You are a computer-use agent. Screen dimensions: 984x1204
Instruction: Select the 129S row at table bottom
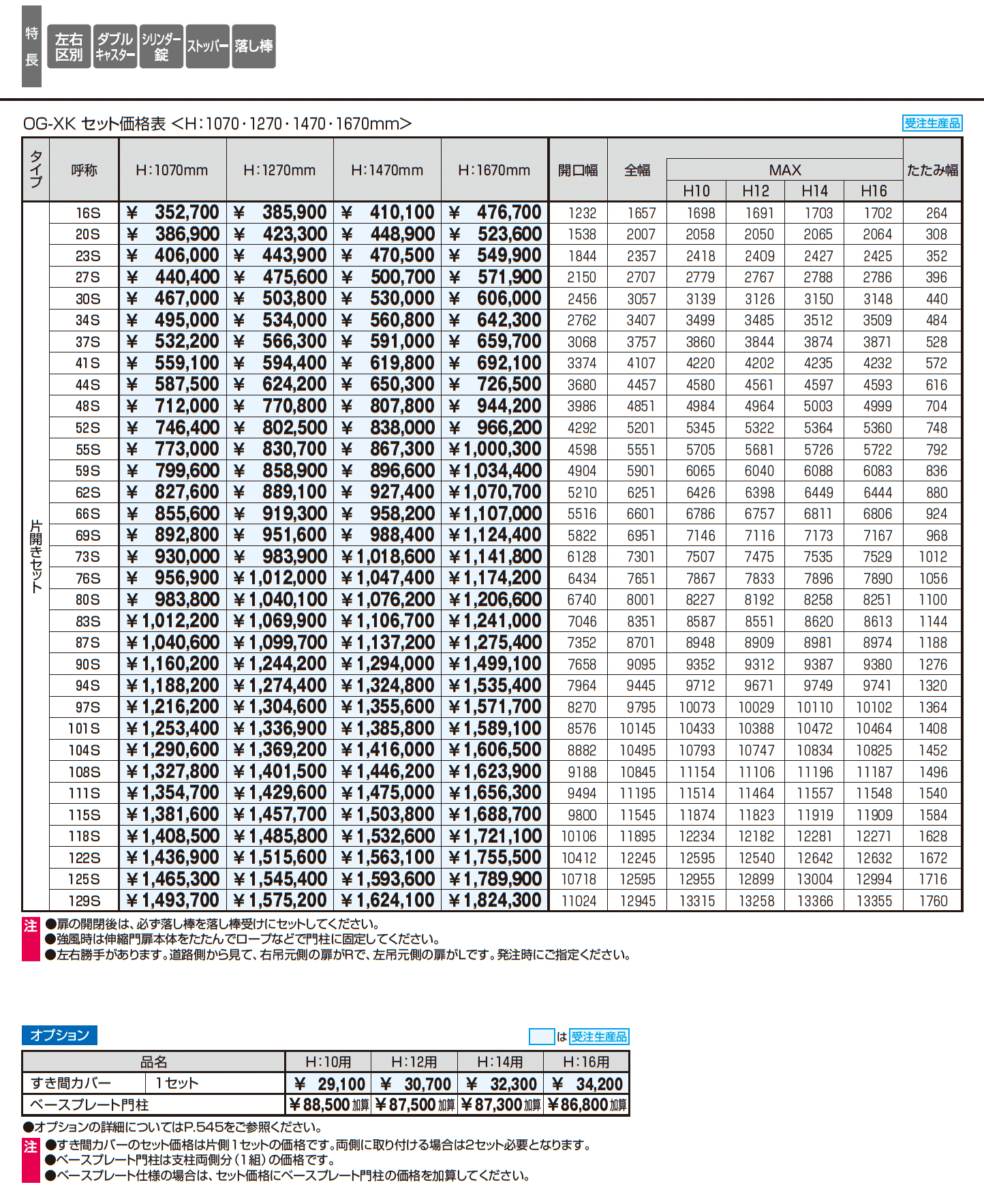pyautogui.click(x=84, y=901)
